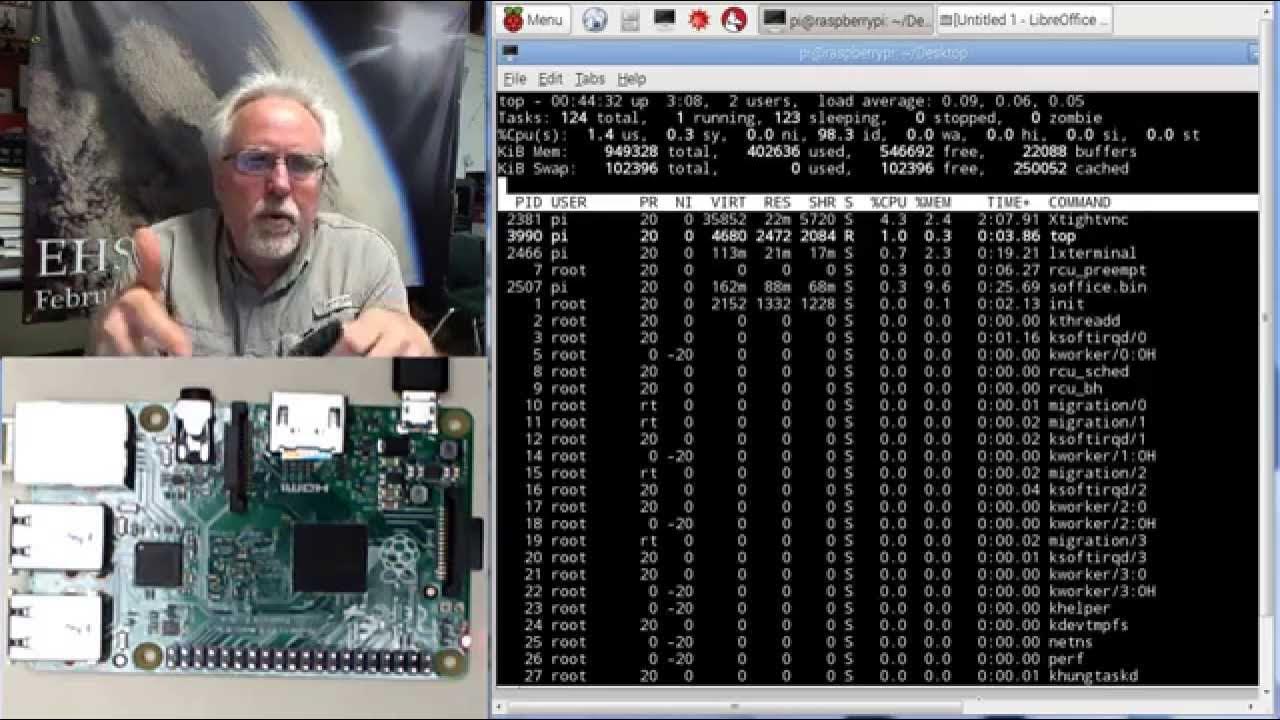This screenshot has width=1280, height=720.
Task: Select the ksoftirqd/1 process name
Action: point(1097,439)
